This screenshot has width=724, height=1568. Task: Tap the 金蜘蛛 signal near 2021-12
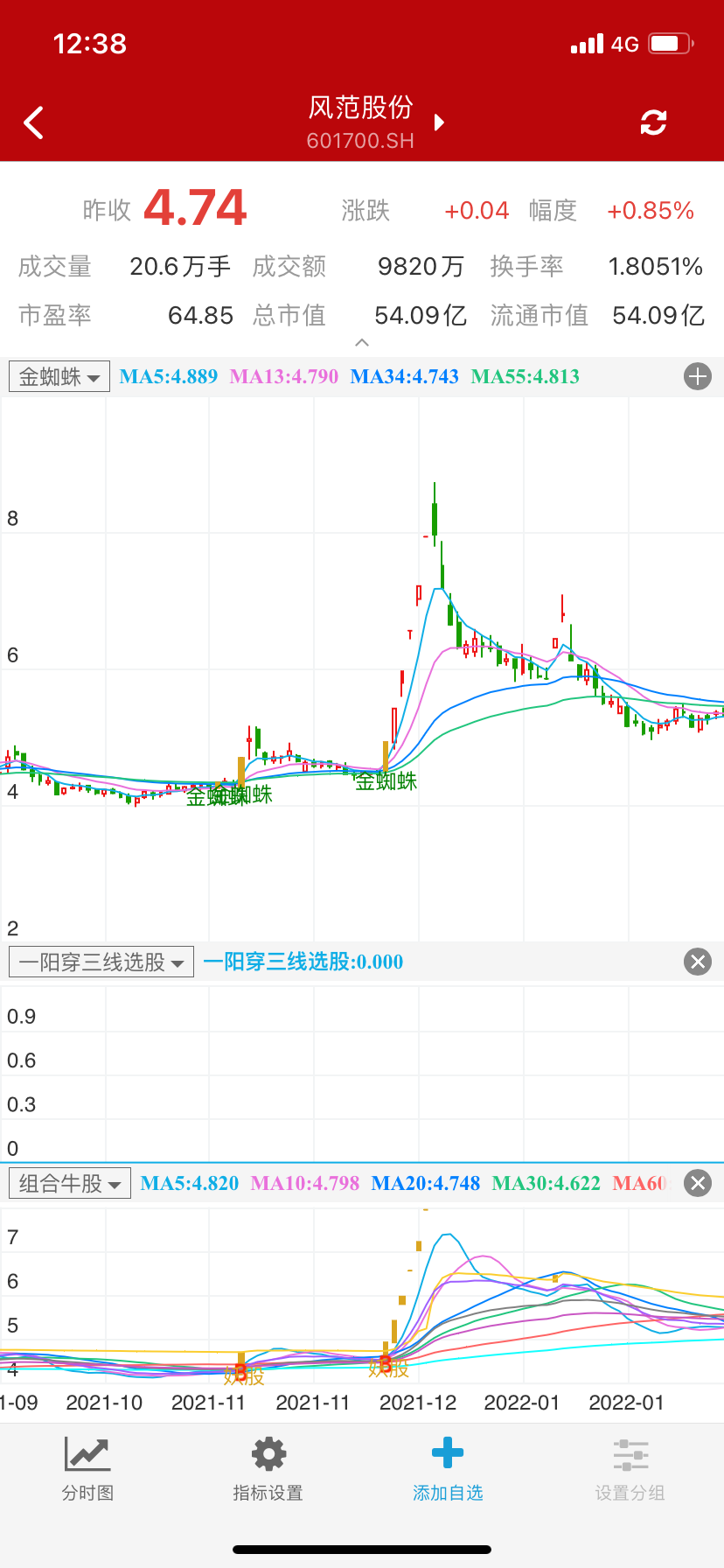[386, 780]
